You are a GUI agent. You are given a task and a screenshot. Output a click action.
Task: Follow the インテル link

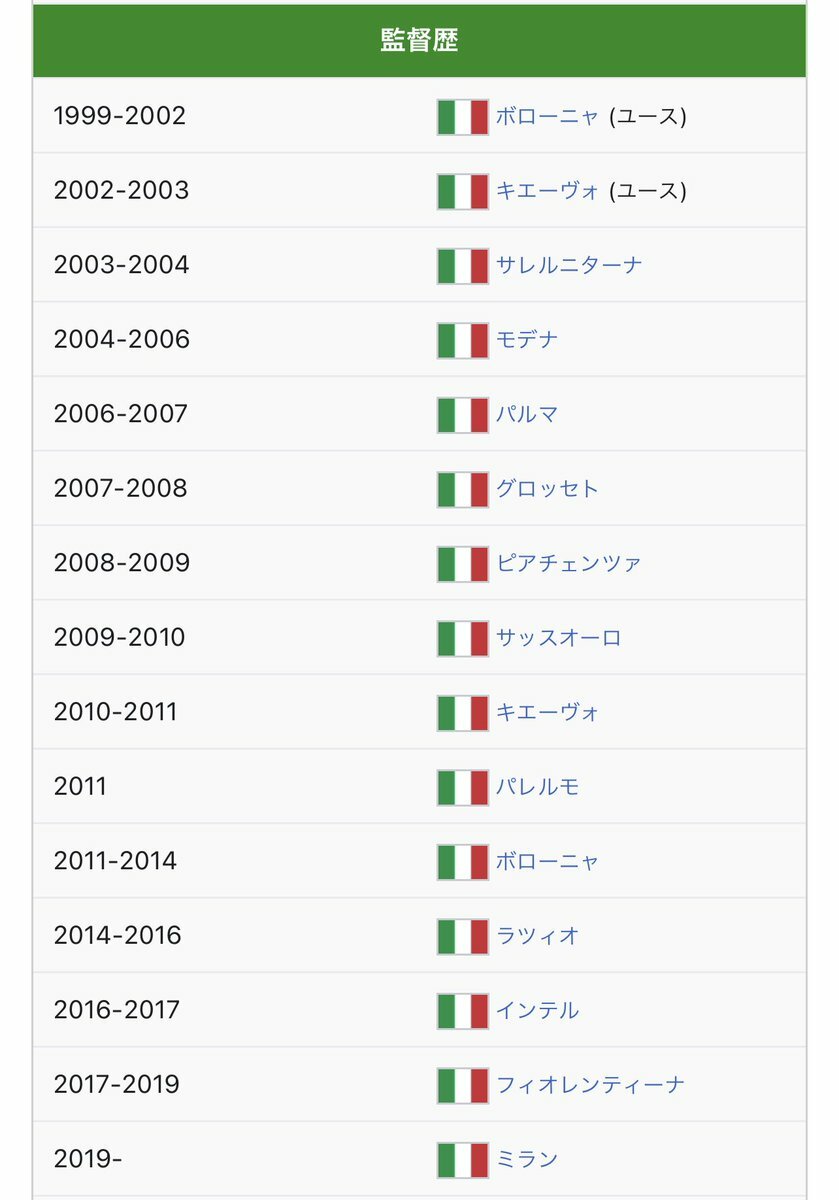click(x=537, y=1011)
